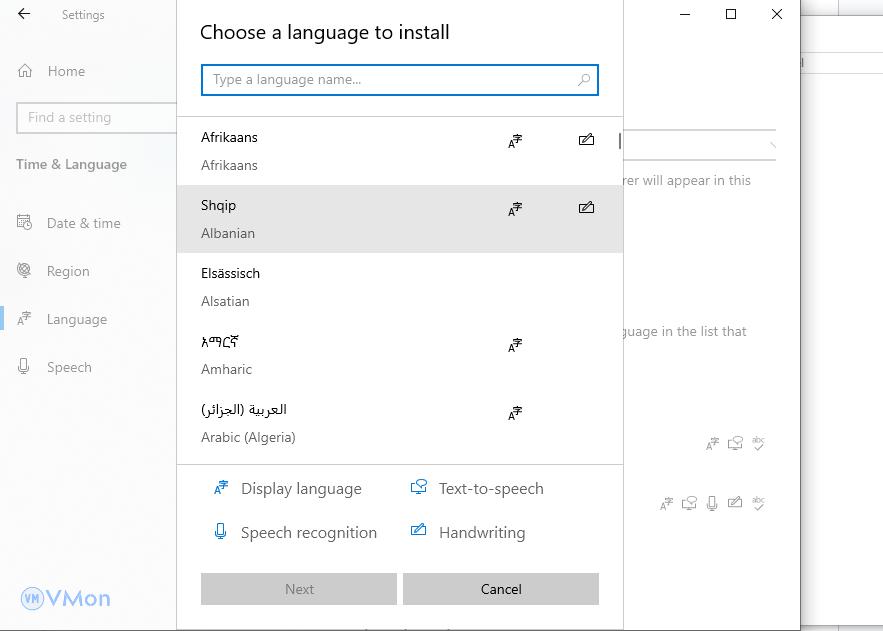Click the search magnifier in language field
883x631 pixels.
click(584, 80)
